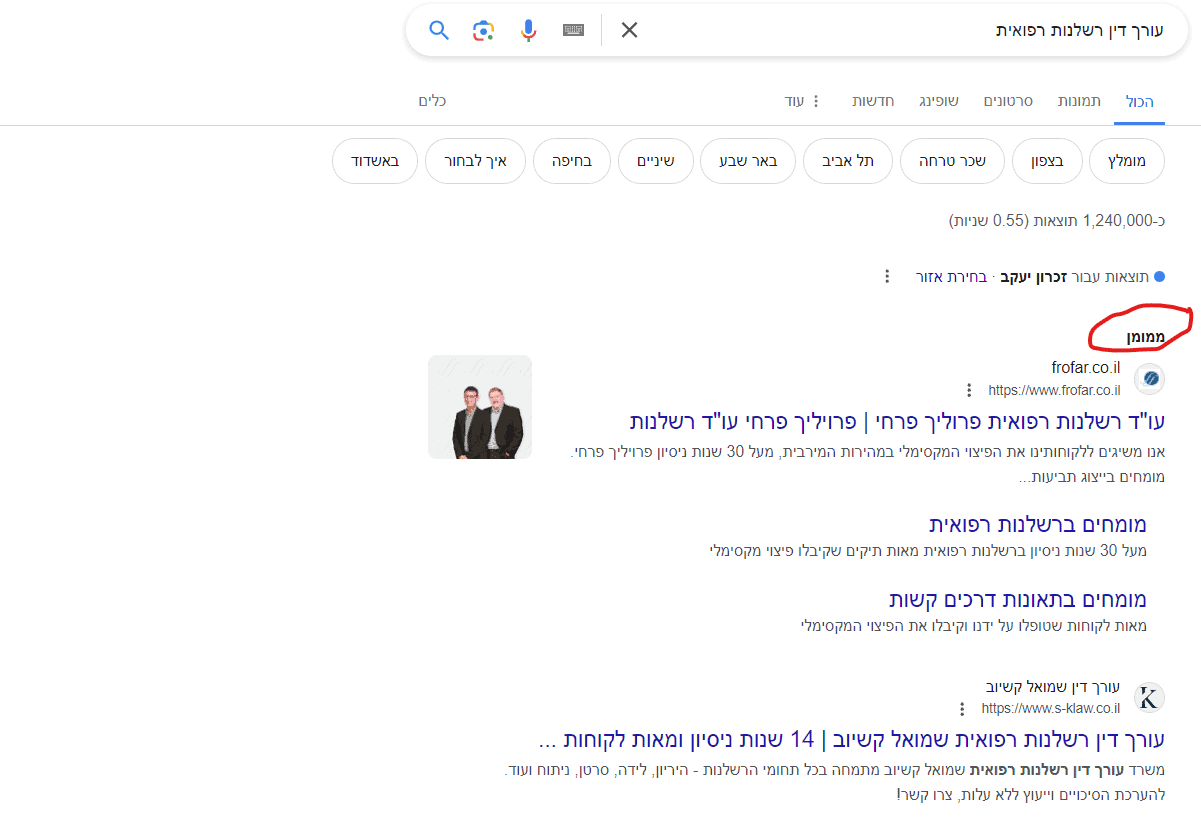Clear the search query with X
Viewport: 1201px width, 828px height.
coord(629,30)
